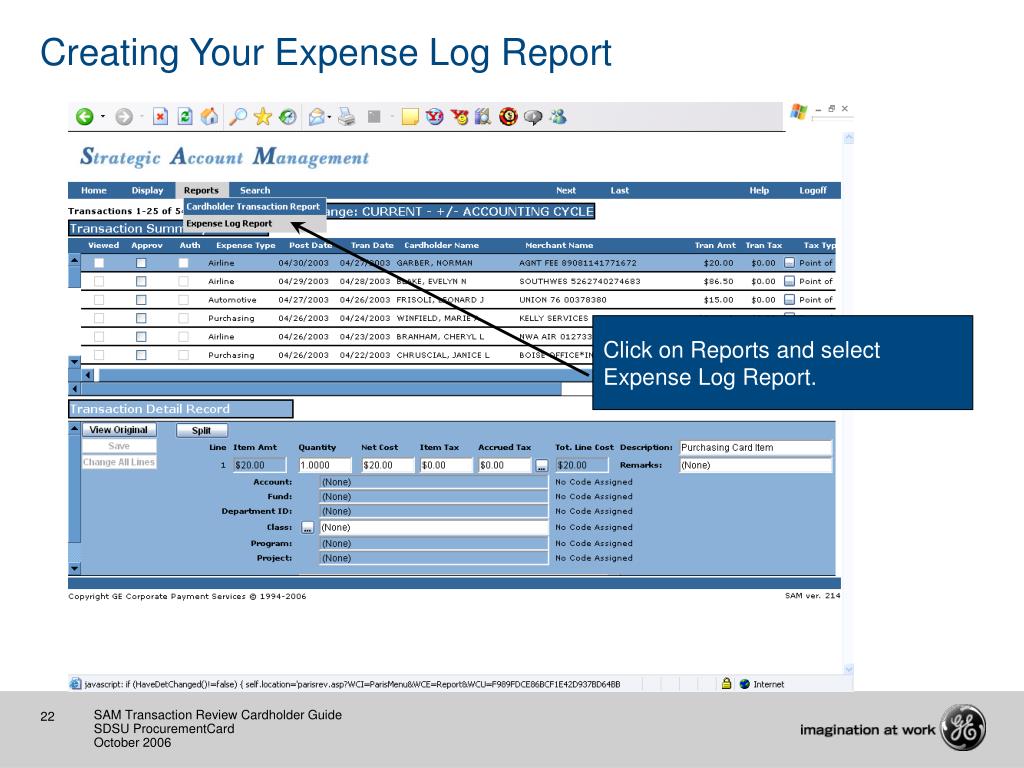Click the Remarks field
Image resolution: width=1024 pixels, height=768 pixels.
[756, 465]
